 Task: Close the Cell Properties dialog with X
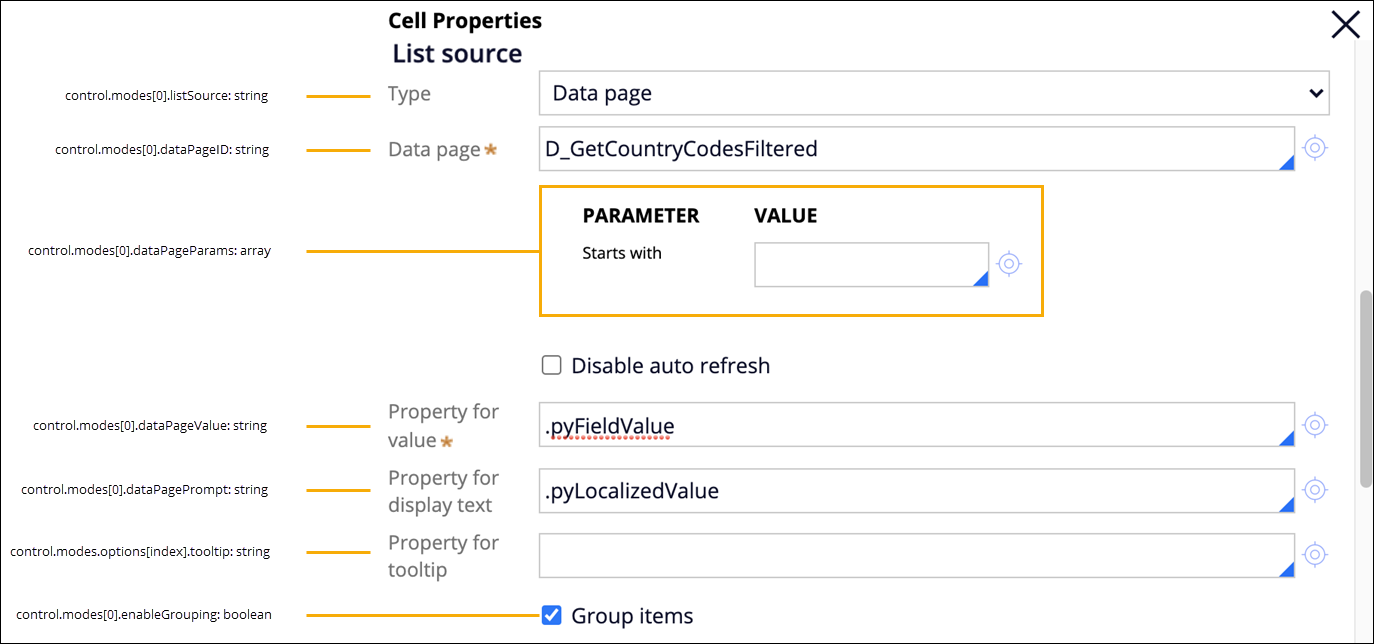coord(1345,25)
